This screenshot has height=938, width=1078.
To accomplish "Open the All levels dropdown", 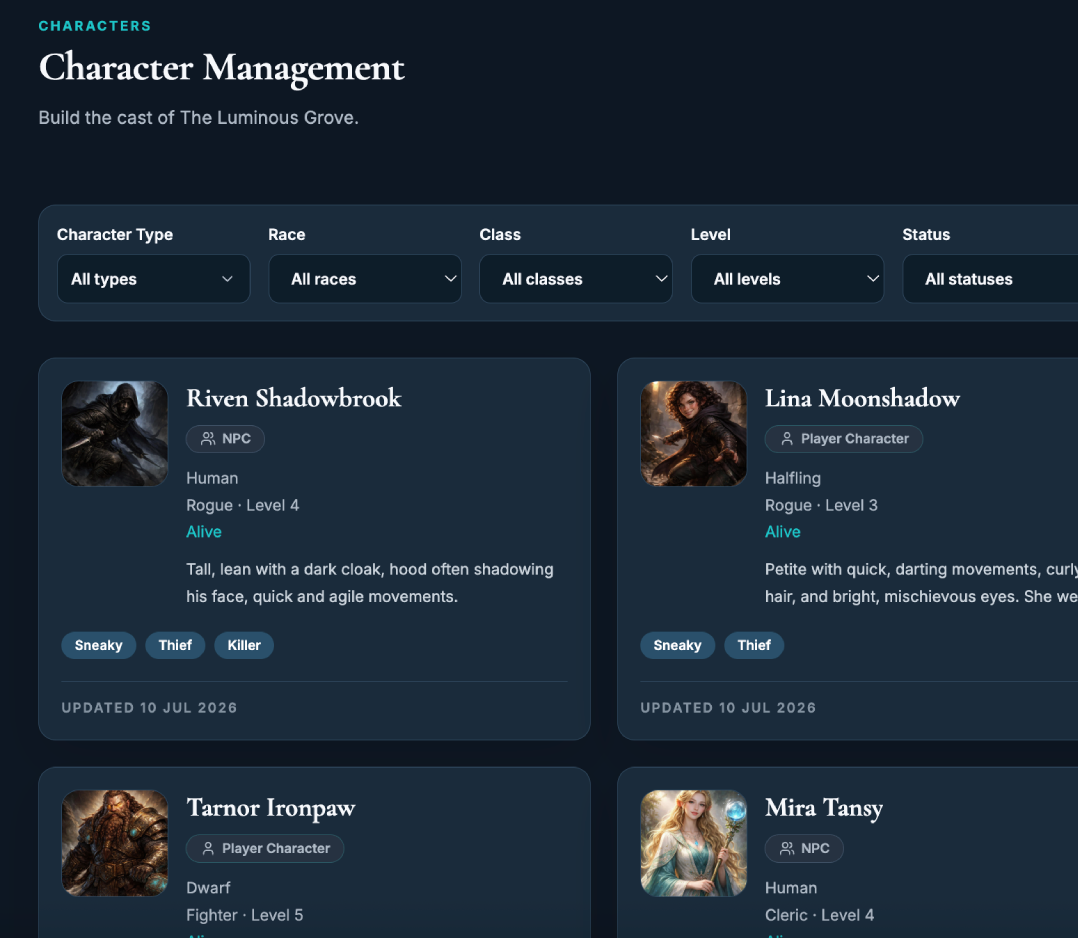I will (787, 279).
